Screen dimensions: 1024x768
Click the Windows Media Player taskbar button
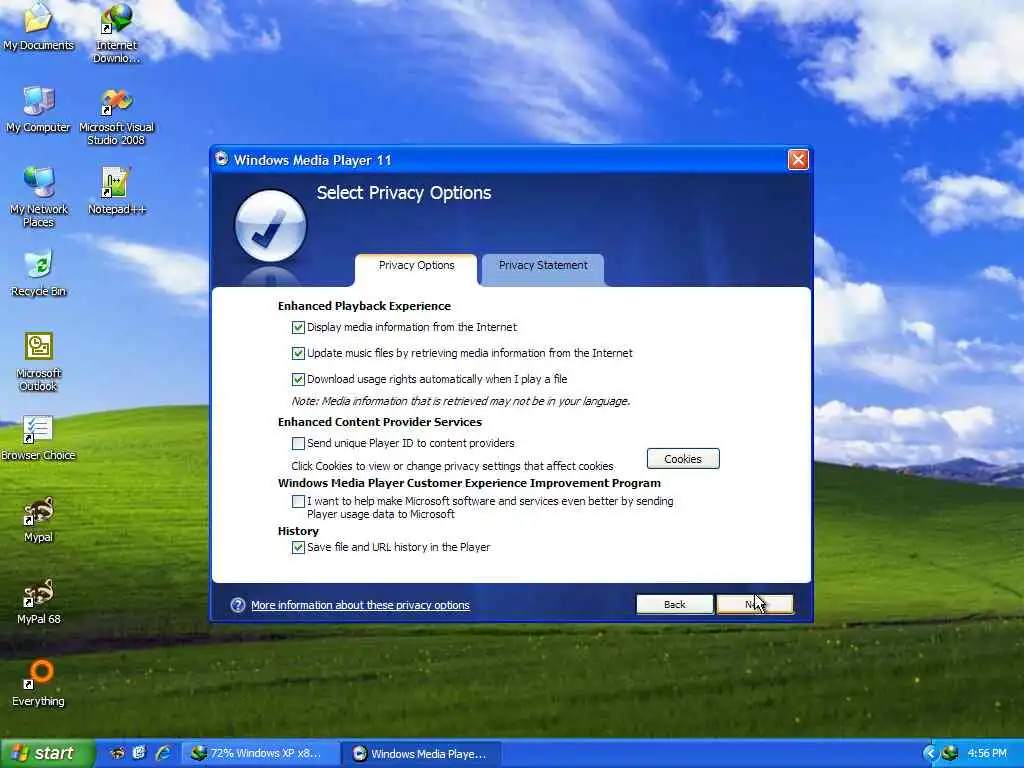coord(422,754)
